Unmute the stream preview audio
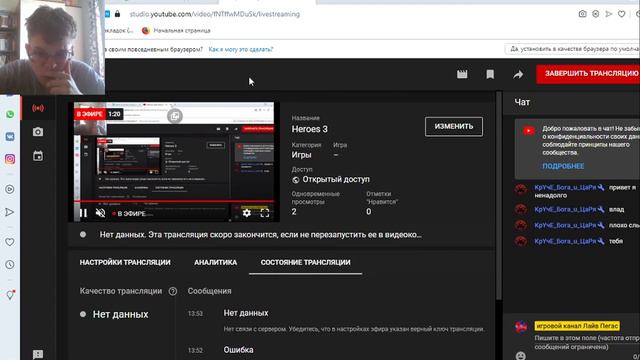Image resolution: width=640 pixels, height=360 pixels. 100,213
